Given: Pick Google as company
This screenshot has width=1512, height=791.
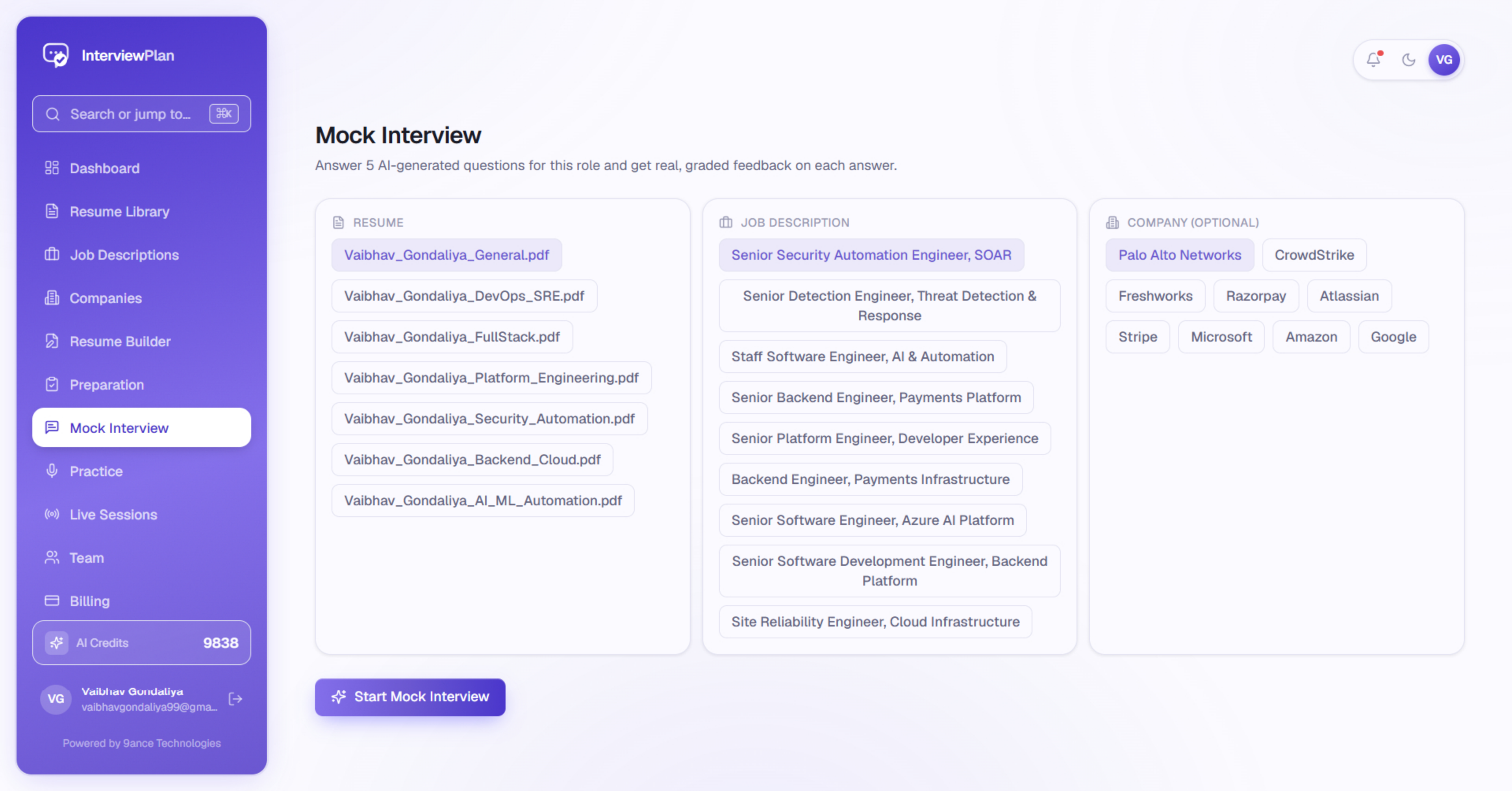Looking at the screenshot, I should (1393, 337).
